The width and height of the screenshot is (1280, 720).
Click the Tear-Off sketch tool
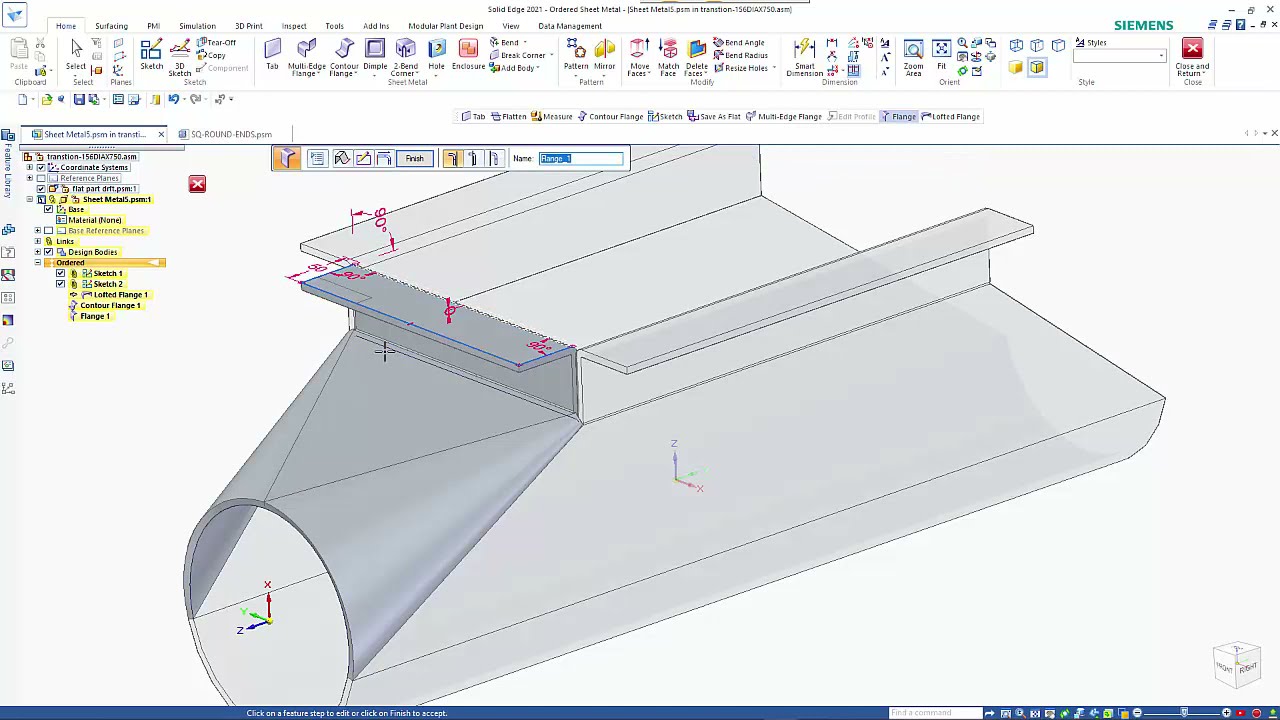[x=216, y=43]
